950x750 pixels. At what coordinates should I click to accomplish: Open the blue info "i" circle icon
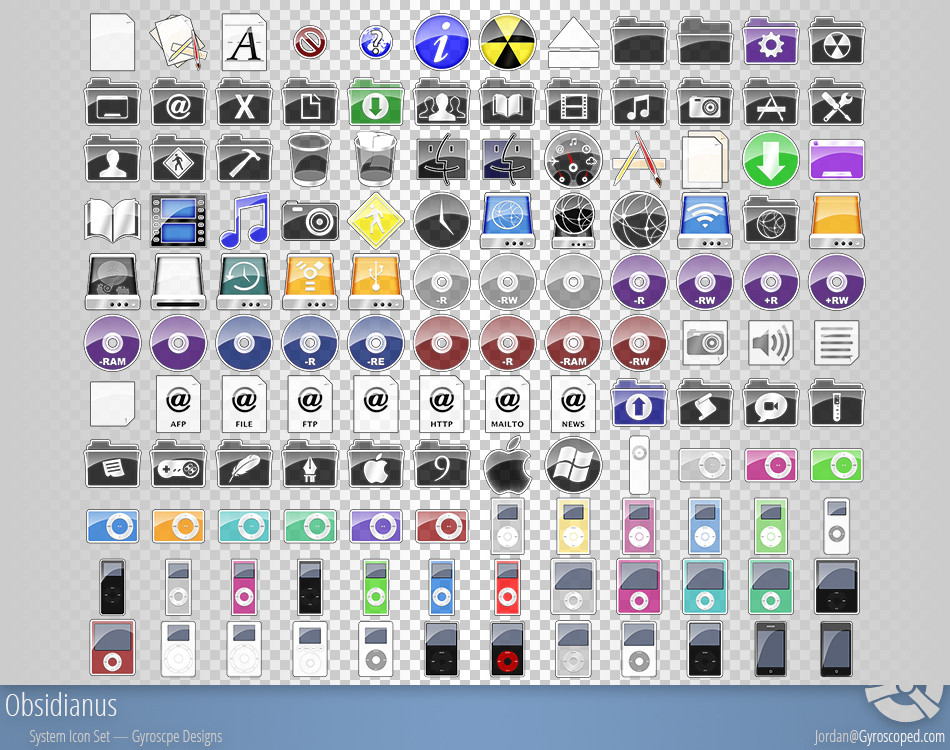click(x=442, y=42)
